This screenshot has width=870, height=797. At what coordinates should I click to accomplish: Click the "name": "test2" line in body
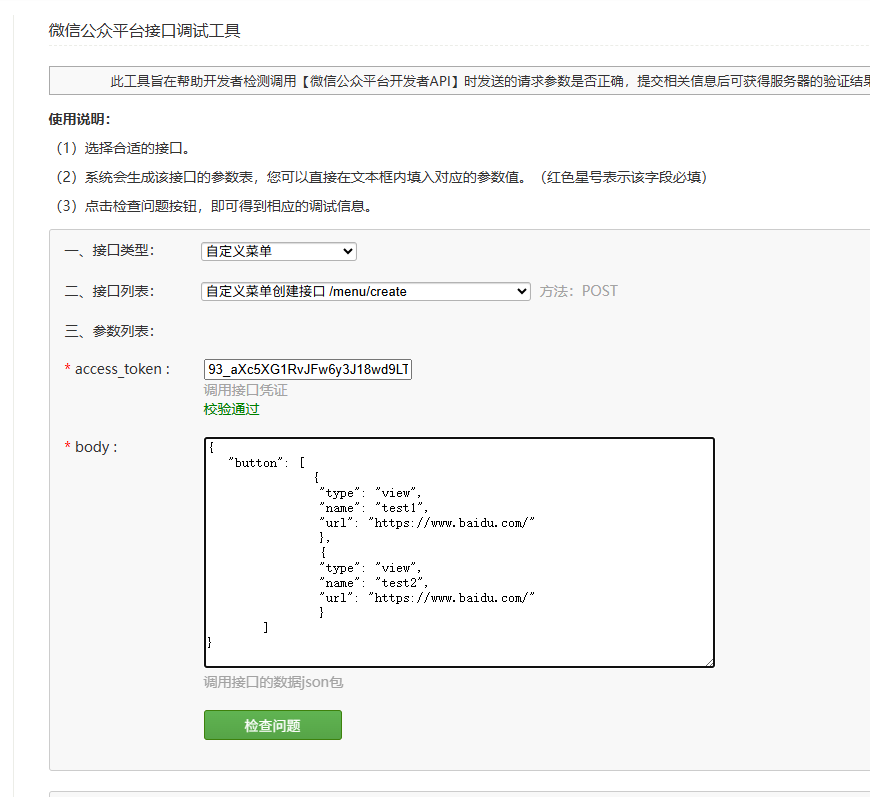coord(373,583)
